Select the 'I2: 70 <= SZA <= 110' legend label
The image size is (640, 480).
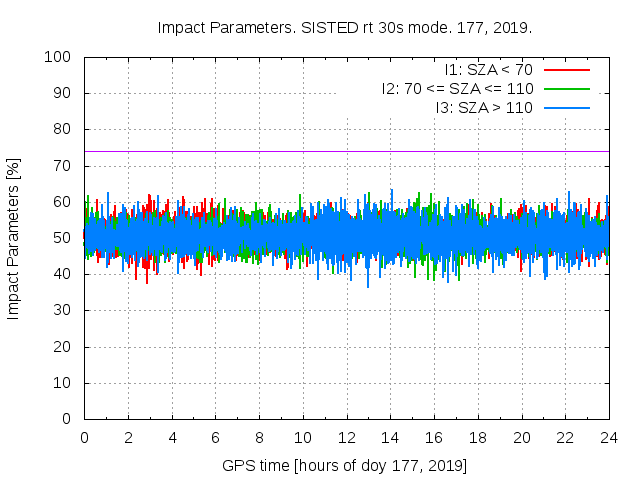tap(457, 88)
